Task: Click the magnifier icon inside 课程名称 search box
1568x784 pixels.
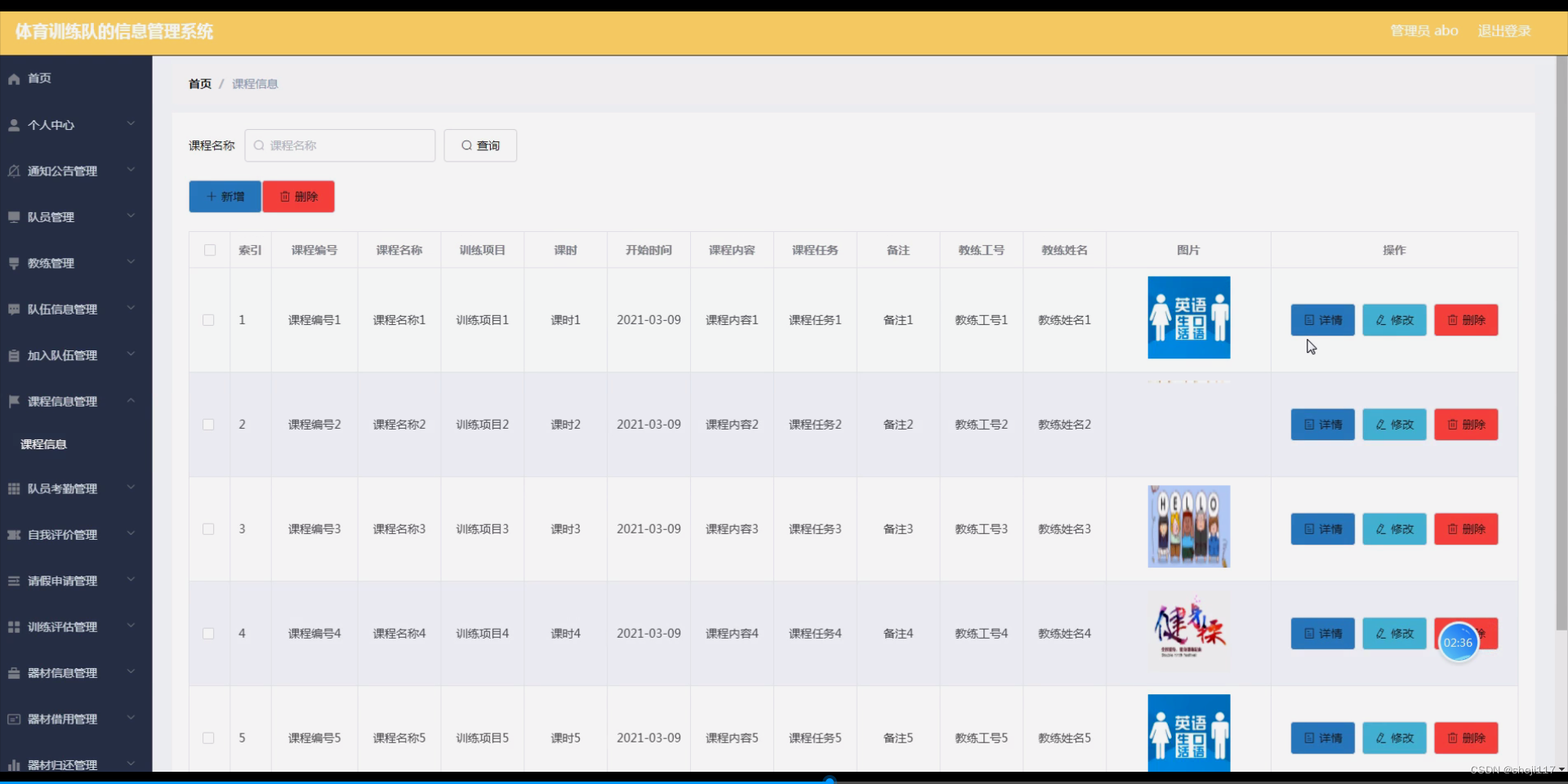Action: tap(259, 145)
